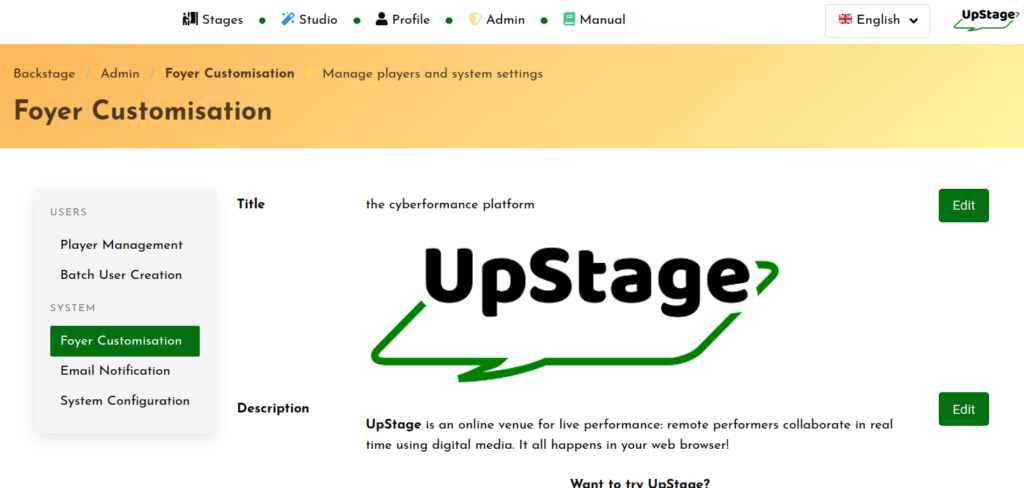Click the bold UpStage word in description
Screen dimensions: 1024x488
(394, 425)
